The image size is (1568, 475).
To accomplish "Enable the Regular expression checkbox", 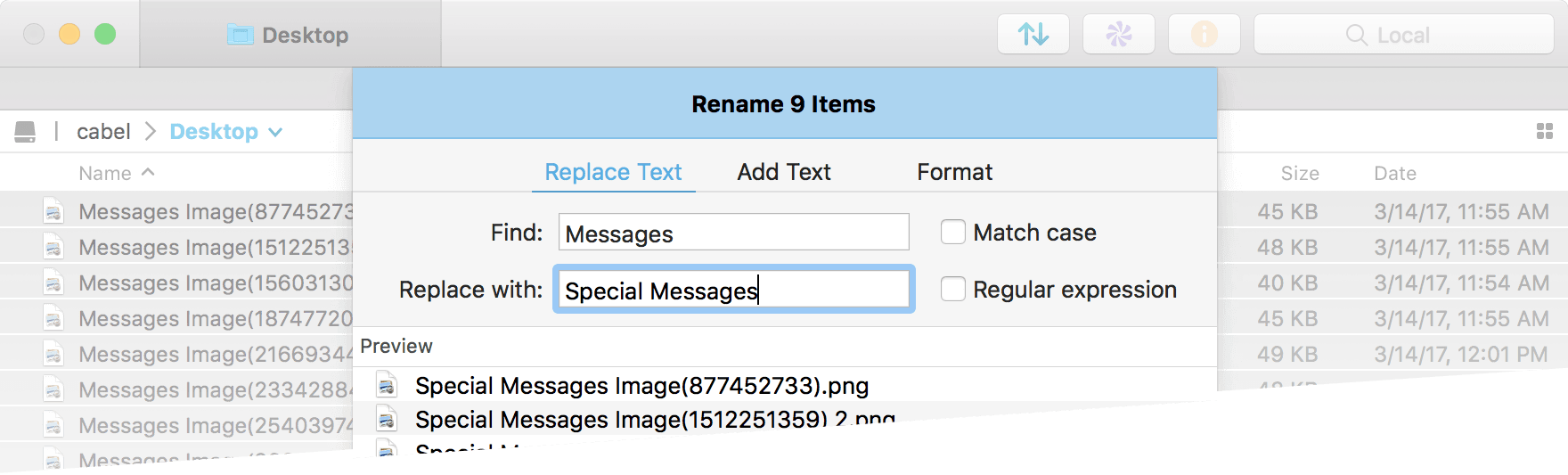I will tap(953, 290).
